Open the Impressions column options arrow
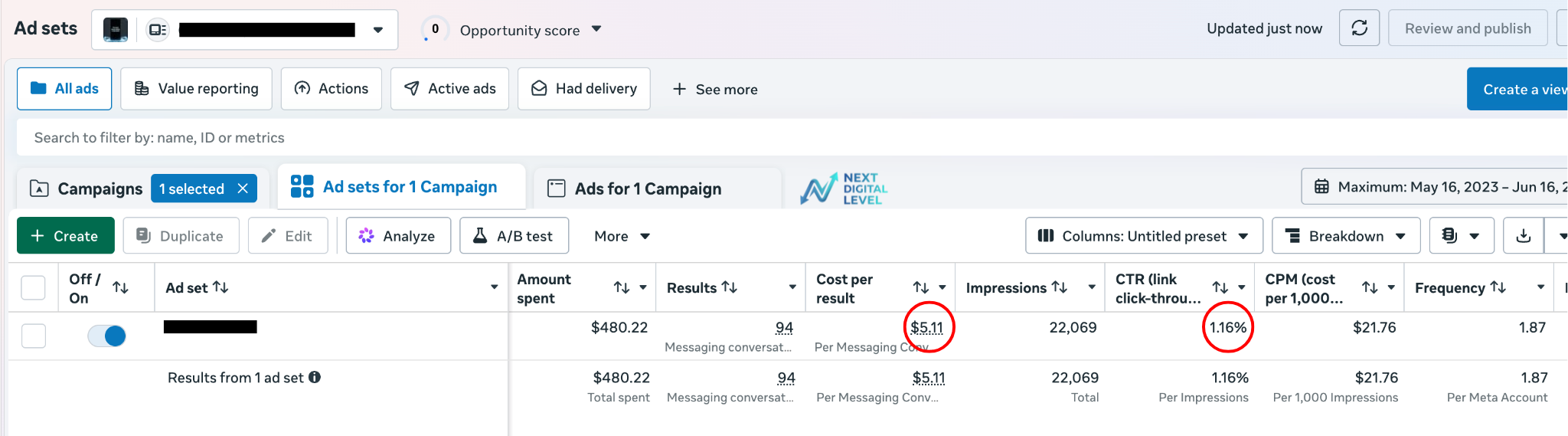The height and width of the screenshot is (436, 1568). (x=1092, y=287)
